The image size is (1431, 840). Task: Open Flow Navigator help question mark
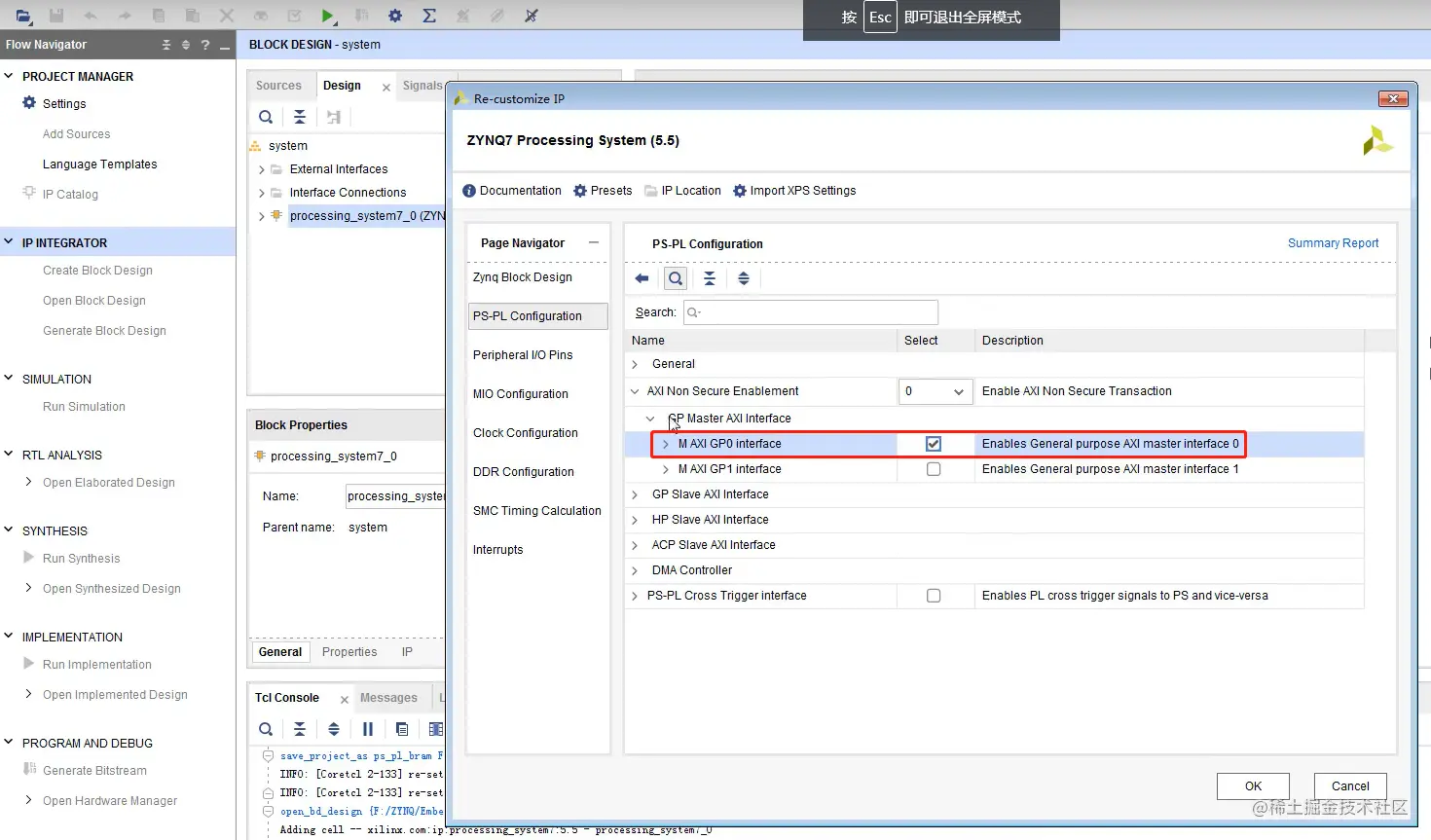(x=204, y=45)
